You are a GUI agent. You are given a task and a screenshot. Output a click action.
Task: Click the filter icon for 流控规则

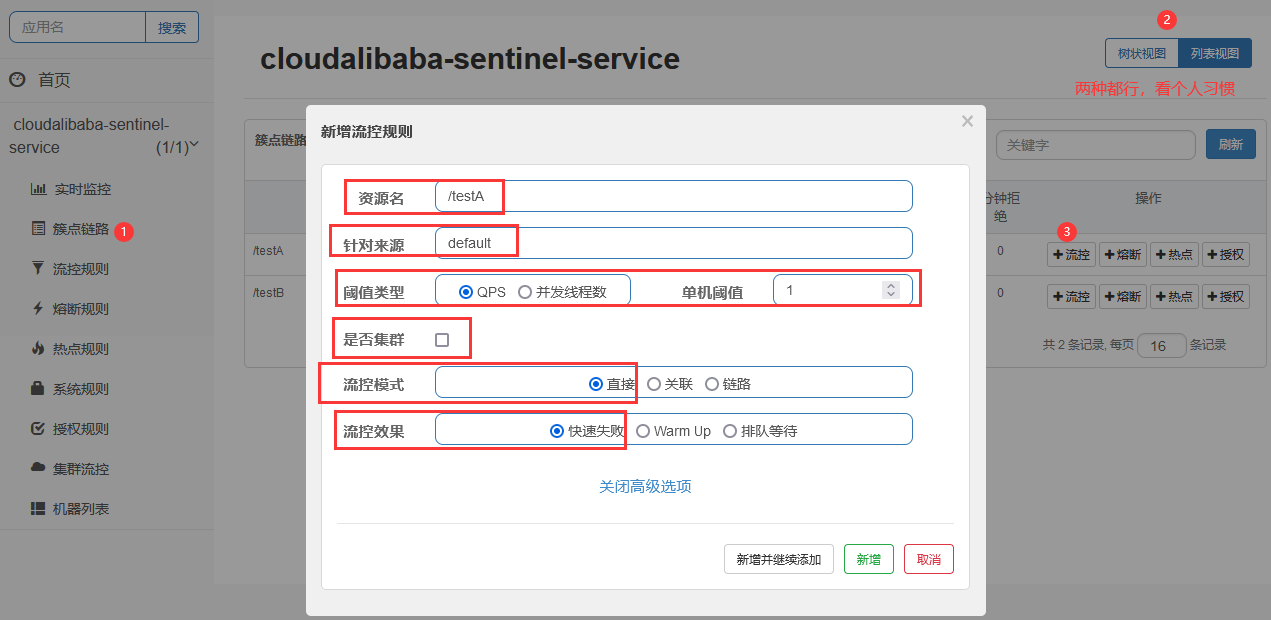38,268
